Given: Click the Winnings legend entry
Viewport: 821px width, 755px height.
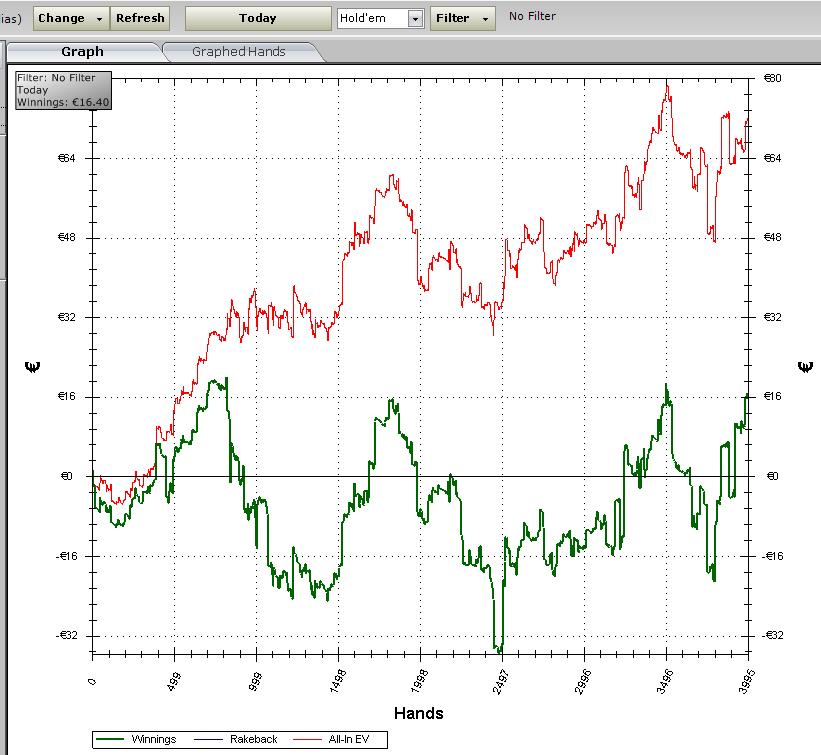Looking at the screenshot, I should [x=137, y=739].
